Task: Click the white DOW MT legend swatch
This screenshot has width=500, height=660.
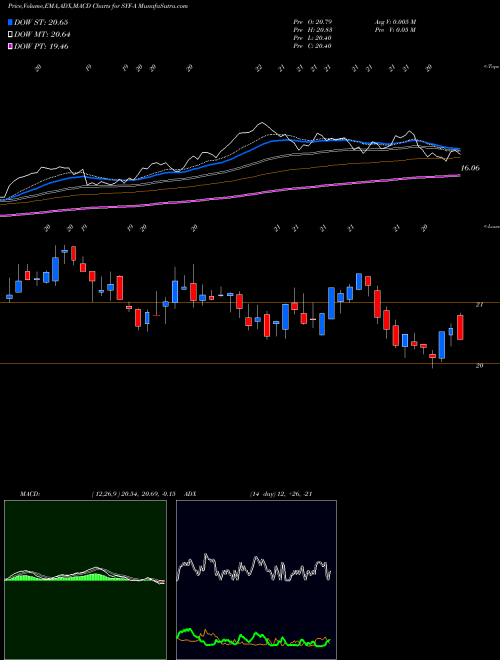Action: 10,35
